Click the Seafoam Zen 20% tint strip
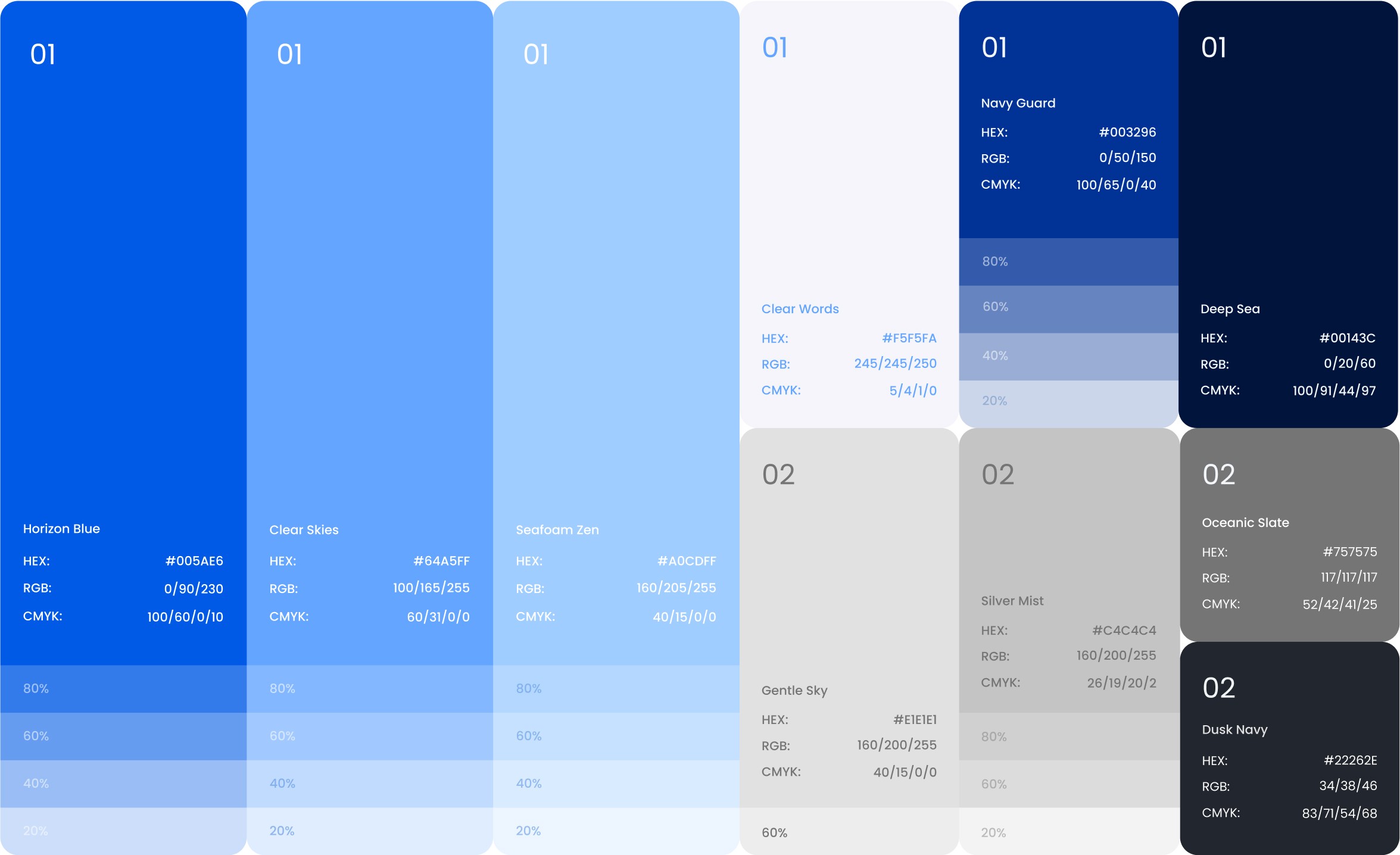Screen dimensions: 1400x855 click(616, 831)
